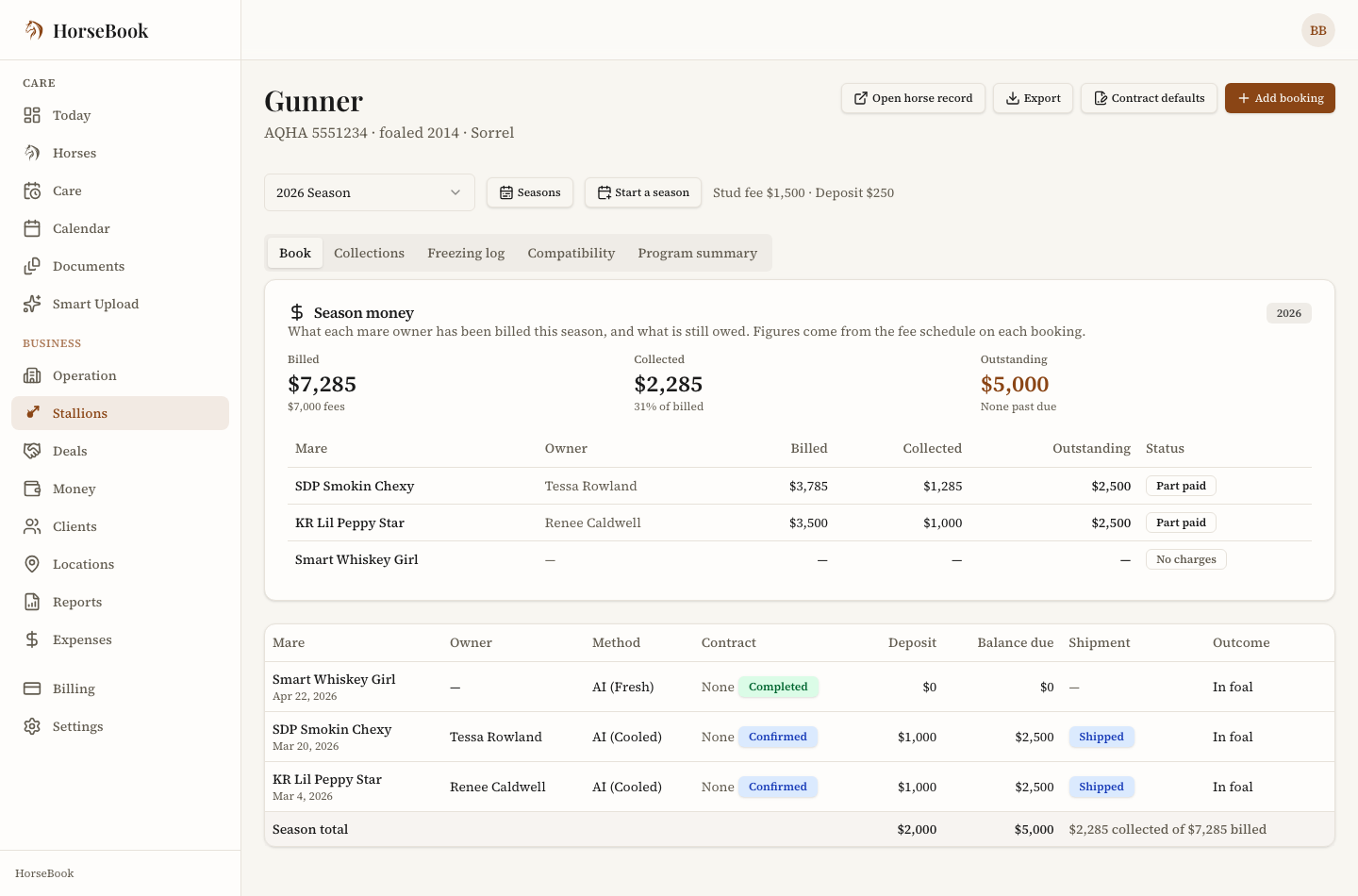1358x896 pixels.
Task: Click the Operation building icon
Action: (x=32, y=375)
